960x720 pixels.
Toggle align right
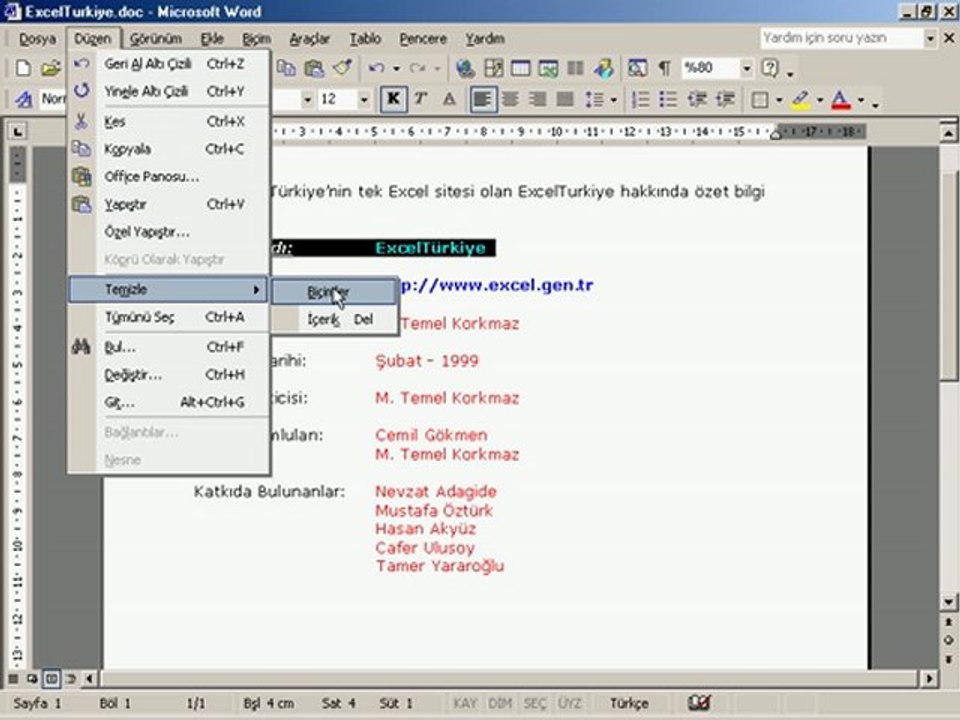(537, 99)
